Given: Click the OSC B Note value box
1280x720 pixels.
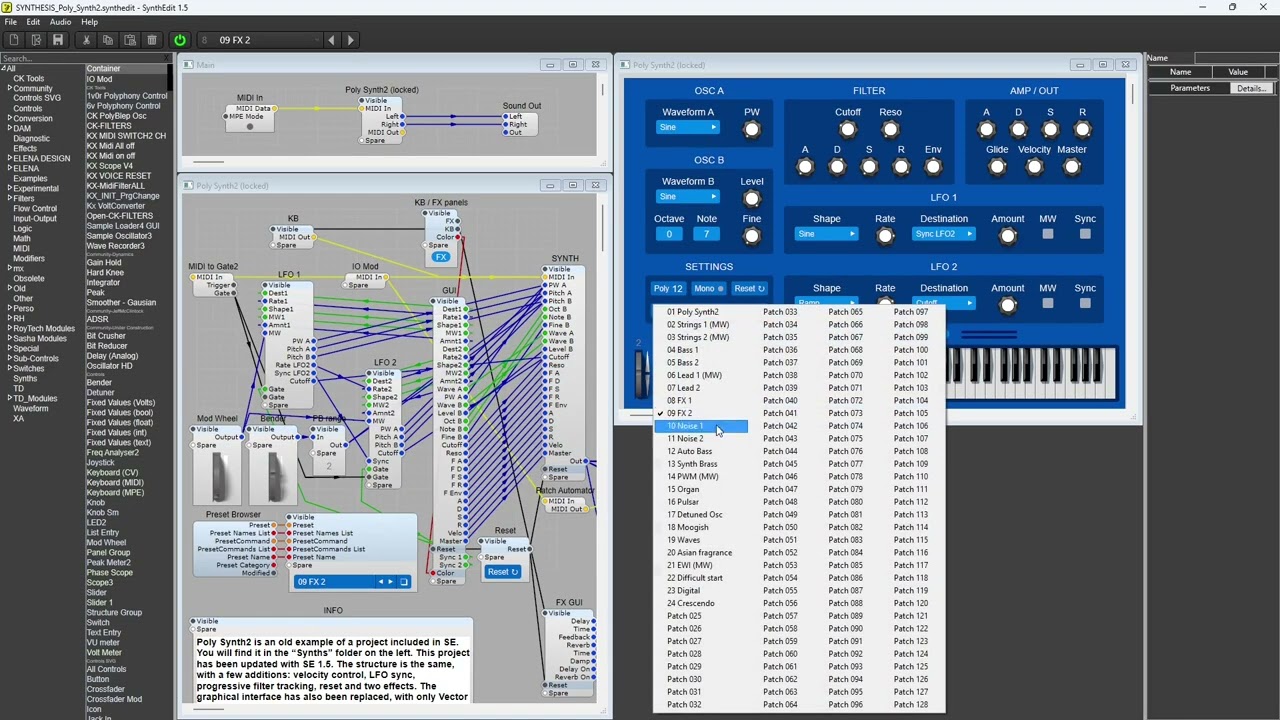Looking at the screenshot, I should [x=706, y=234].
